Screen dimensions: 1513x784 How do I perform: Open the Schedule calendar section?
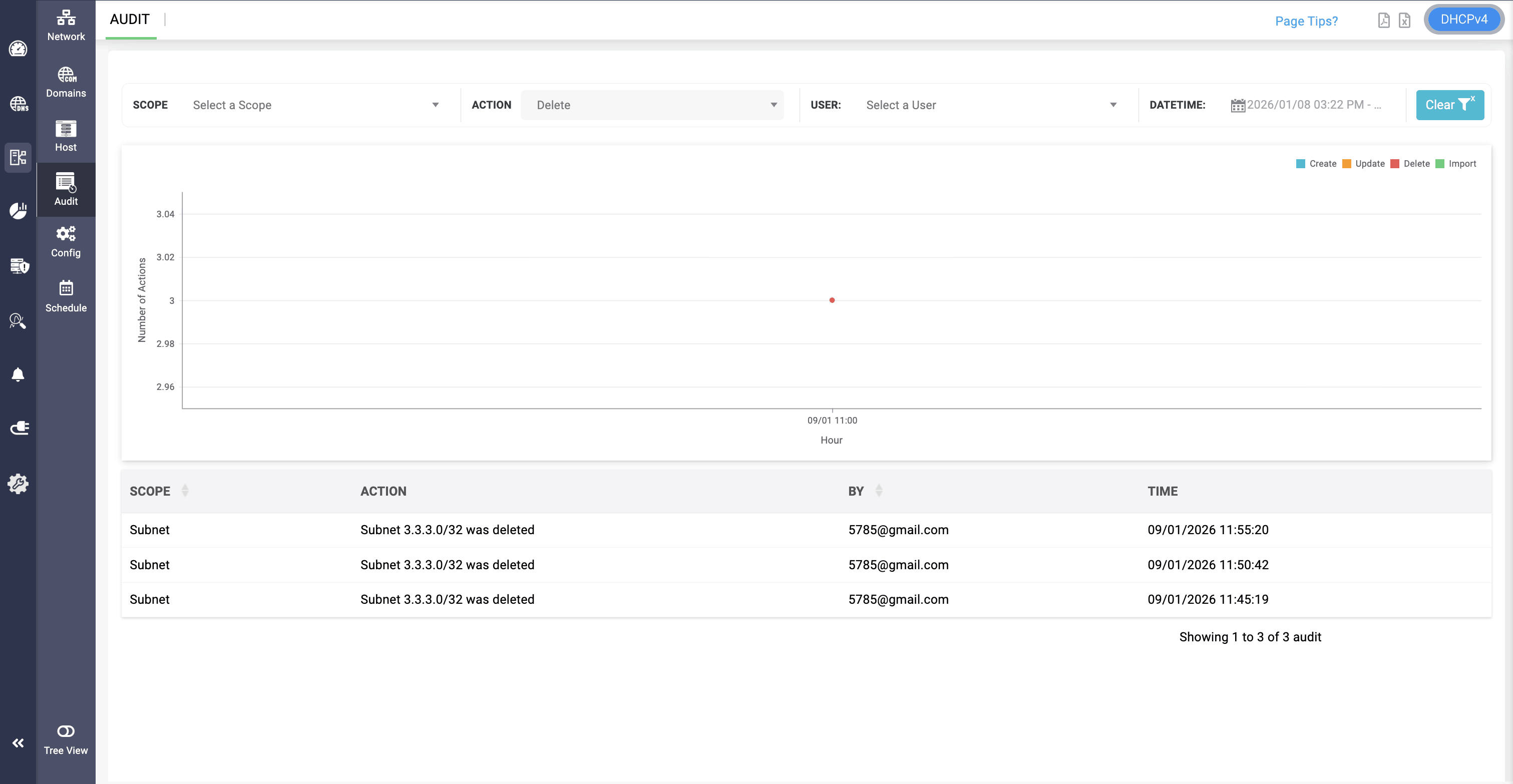[x=66, y=296]
